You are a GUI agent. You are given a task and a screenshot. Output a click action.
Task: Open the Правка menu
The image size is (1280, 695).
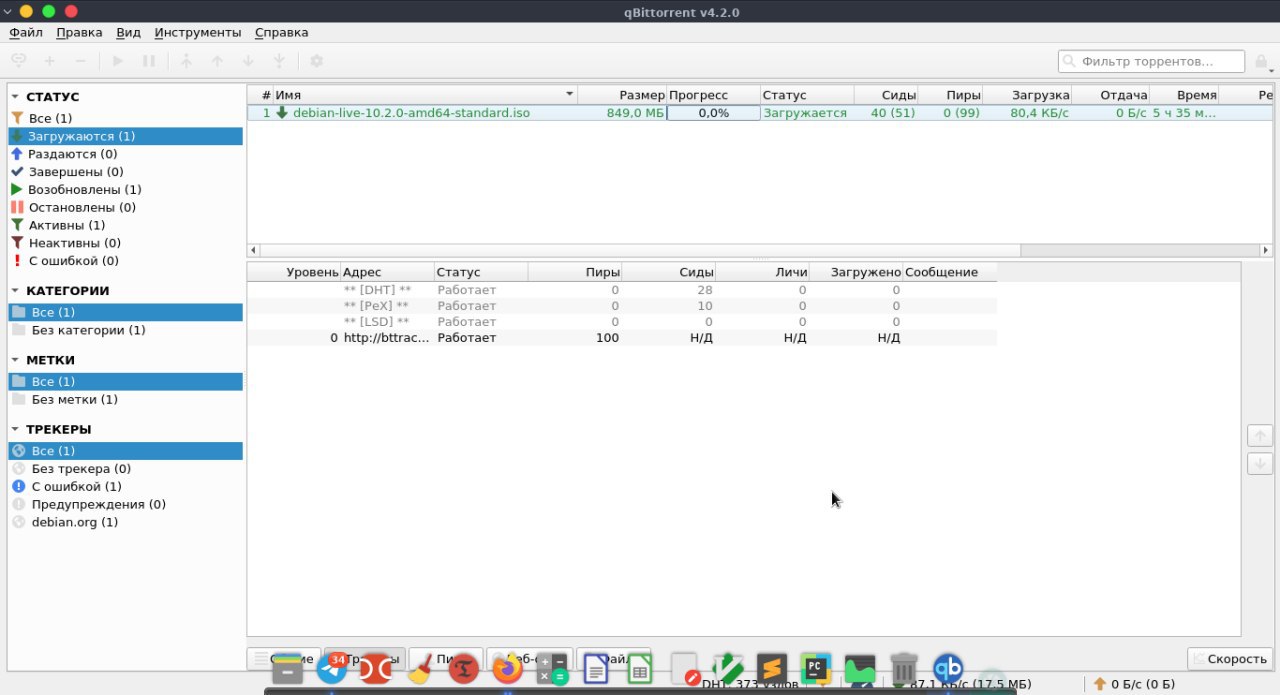[x=79, y=32]
